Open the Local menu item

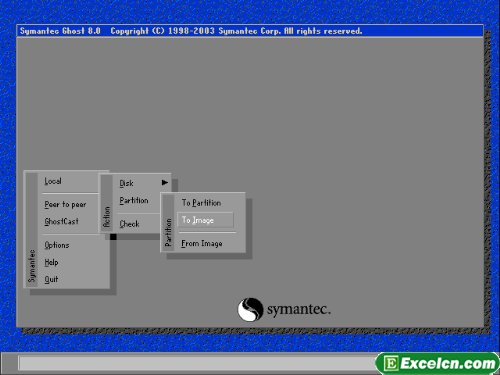(53, 181)
